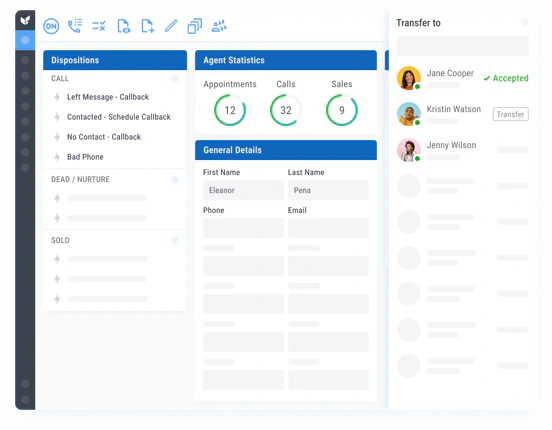Click the Agent Statistics panel header
552x430 pixels.
(x=286, y=60)
